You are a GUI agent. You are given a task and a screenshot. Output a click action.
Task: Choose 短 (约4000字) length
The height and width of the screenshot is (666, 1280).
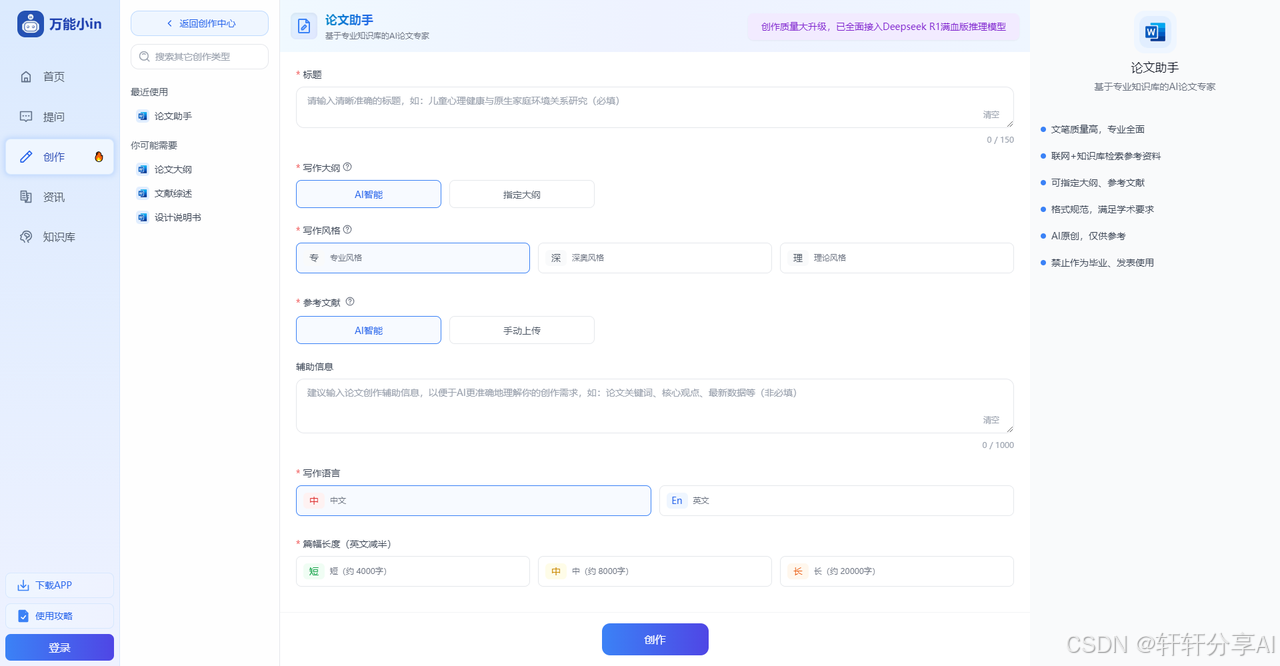tap(413, 571)
